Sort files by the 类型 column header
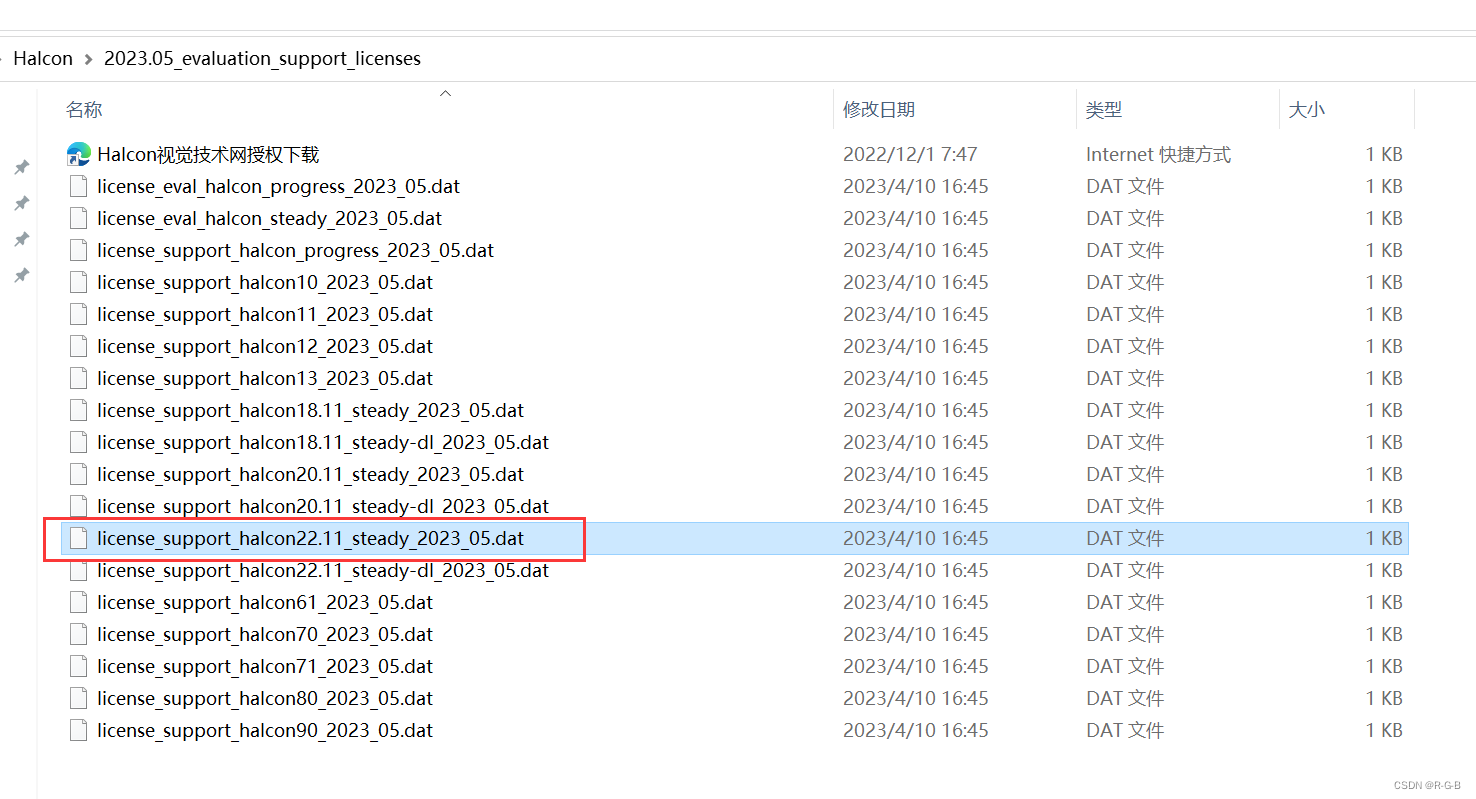The height and width of the screenshot is (799, 1476). click(x=1104, y=110)
